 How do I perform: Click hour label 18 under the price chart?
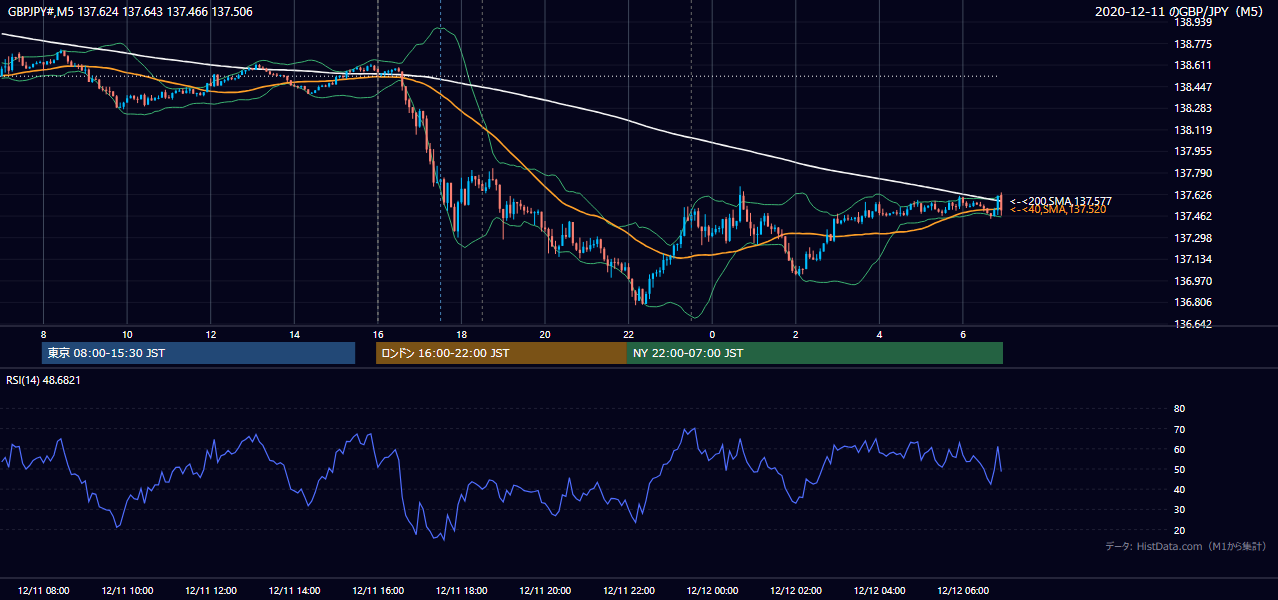click(x=461, y=334)
